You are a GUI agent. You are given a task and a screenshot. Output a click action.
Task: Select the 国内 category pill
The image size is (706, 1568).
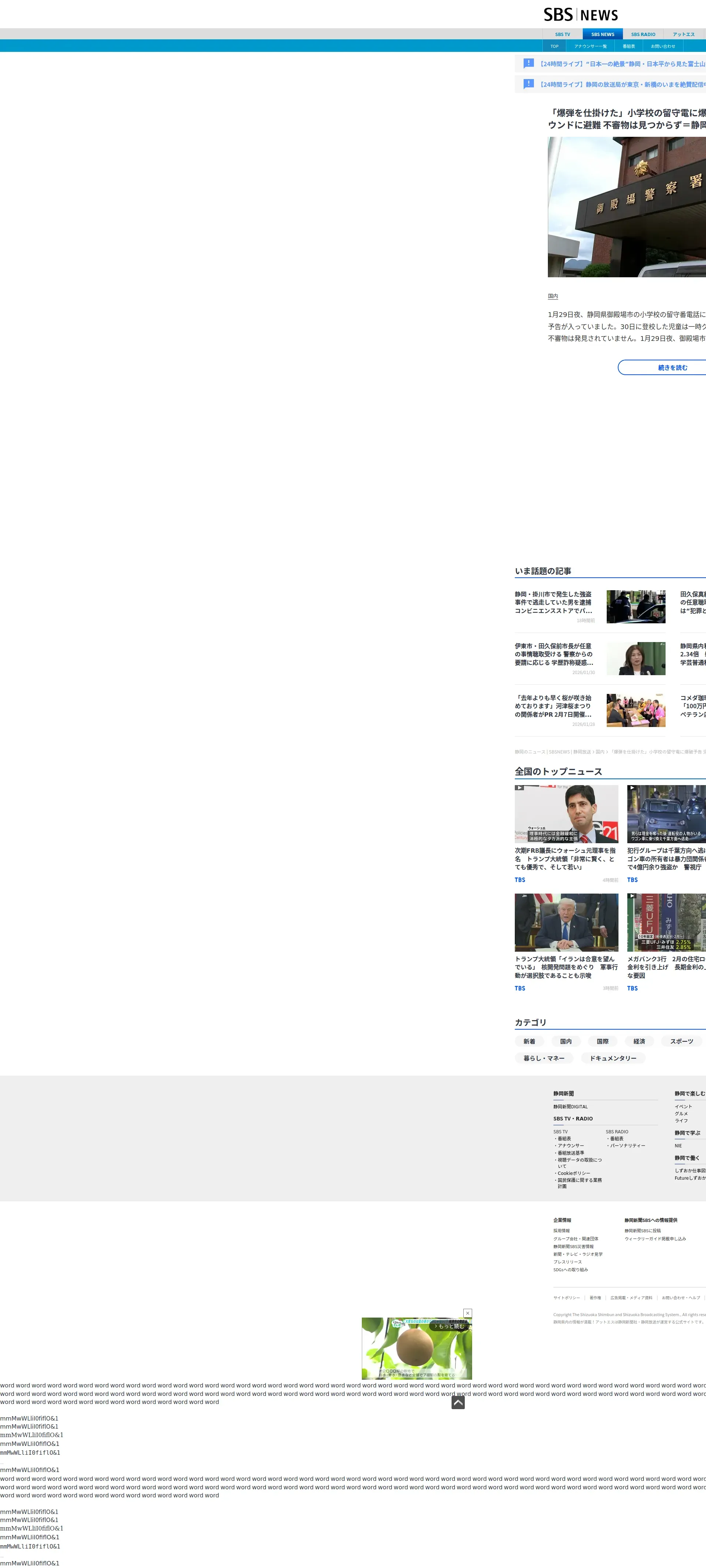tap(566, 1041)
